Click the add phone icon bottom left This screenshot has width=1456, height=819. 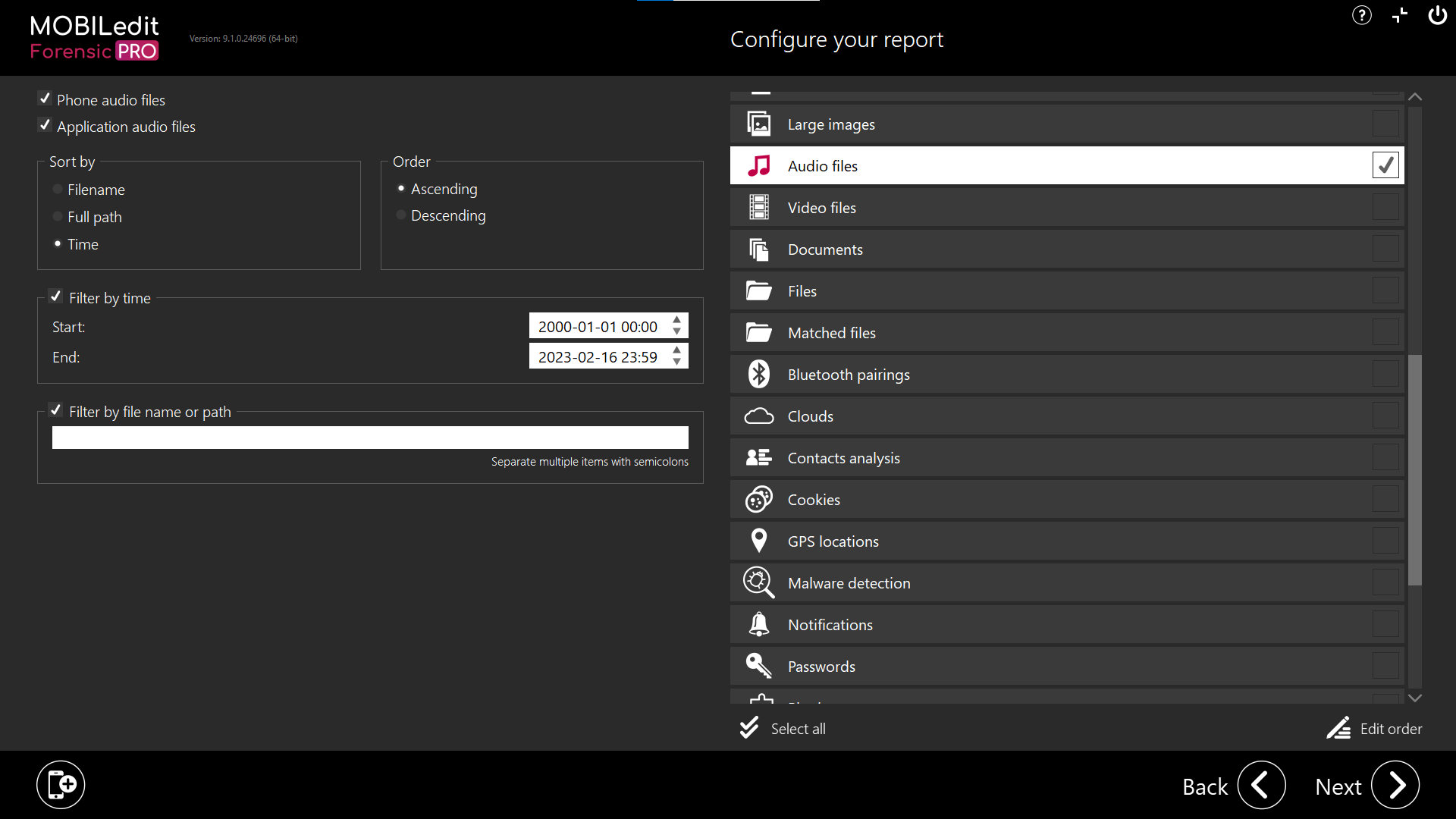[x=61, y=785]
